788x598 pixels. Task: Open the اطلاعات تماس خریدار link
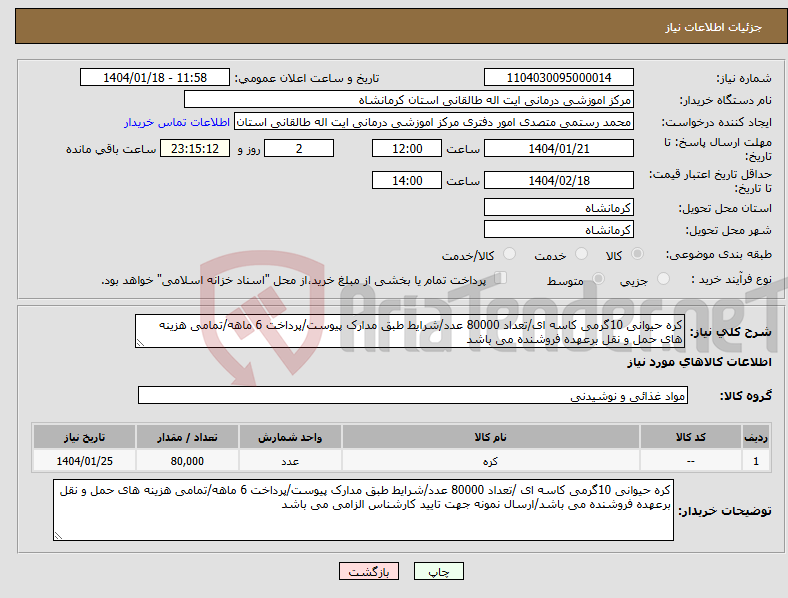177,122
